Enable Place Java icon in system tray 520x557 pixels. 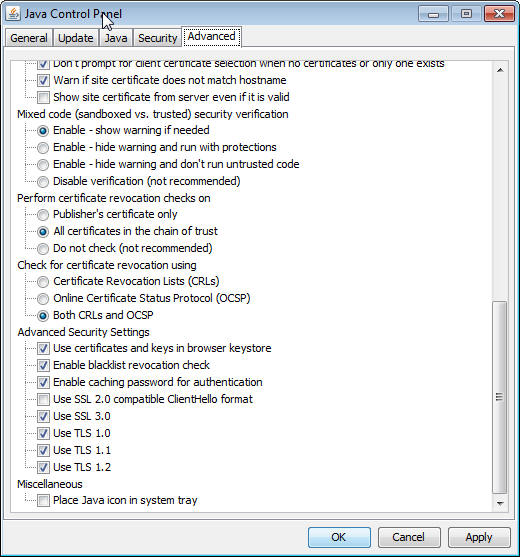pyautogui.click(x=43, y=501)
